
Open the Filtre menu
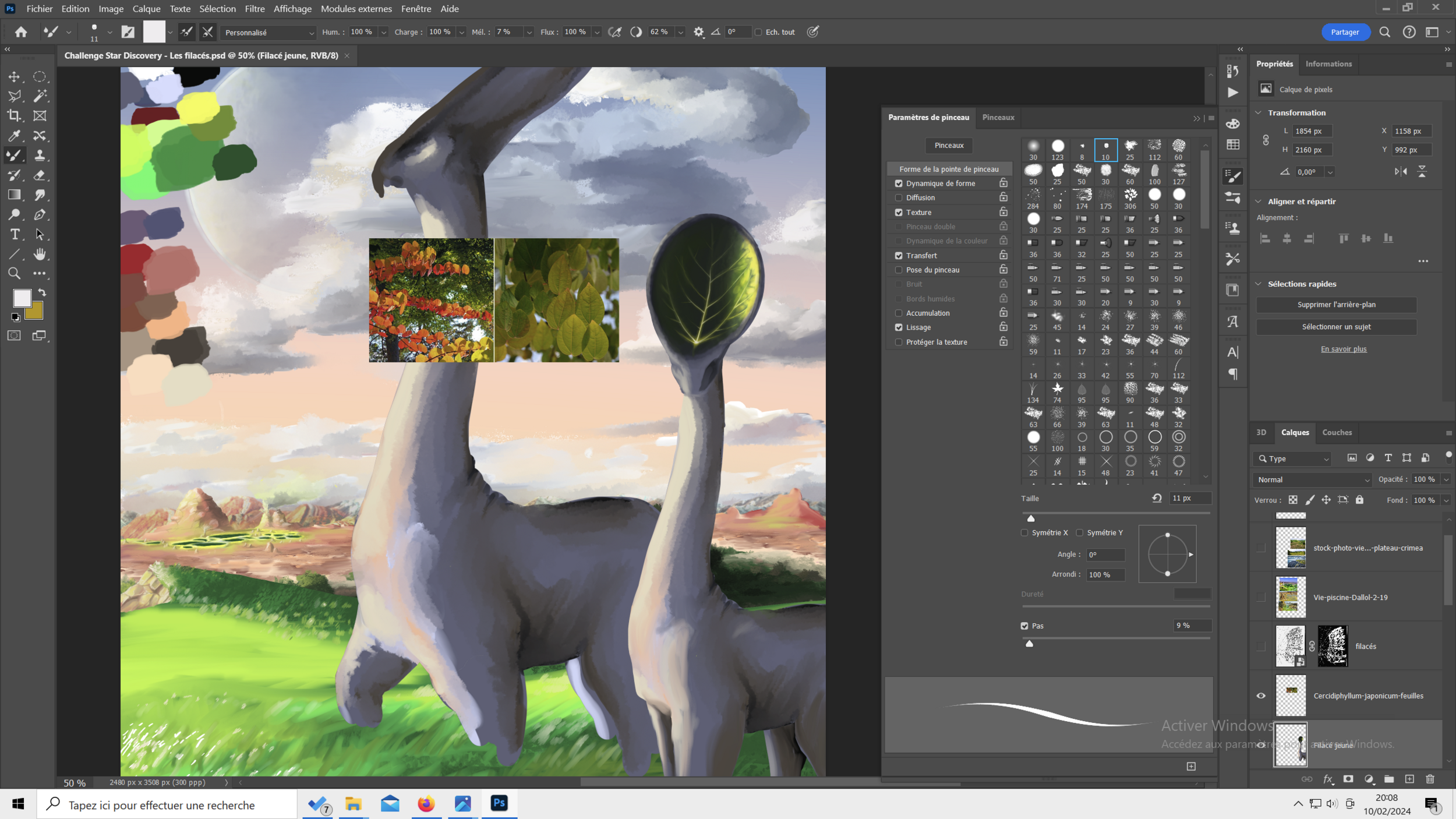pos(255,9)
